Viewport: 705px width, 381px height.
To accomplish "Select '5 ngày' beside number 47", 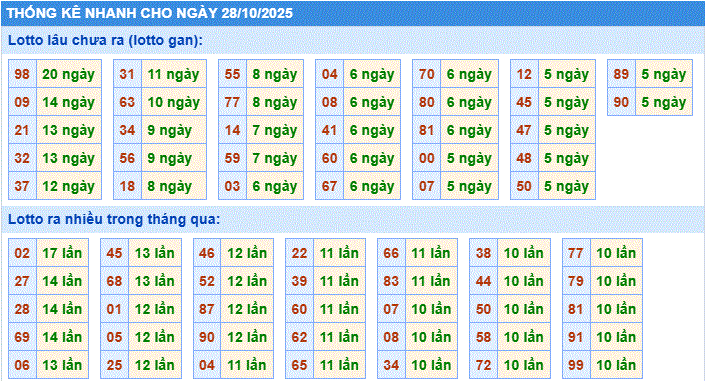I will coord(567,130).
